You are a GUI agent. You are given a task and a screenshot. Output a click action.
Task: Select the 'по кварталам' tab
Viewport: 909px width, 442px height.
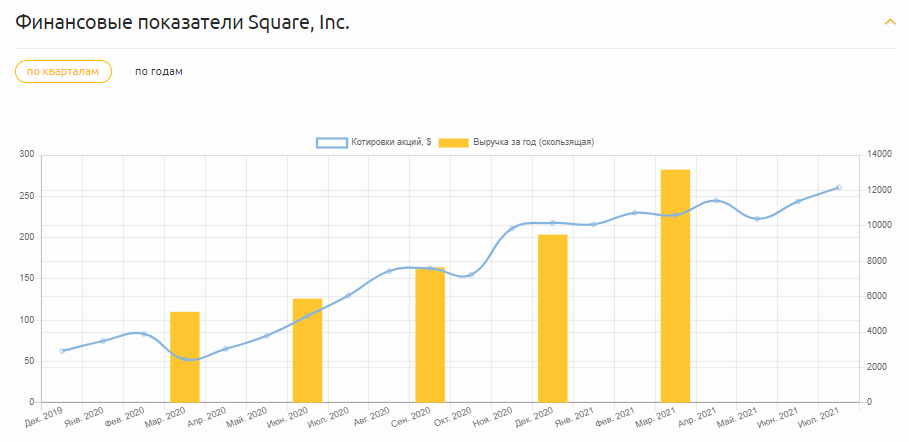click(63, 71)
